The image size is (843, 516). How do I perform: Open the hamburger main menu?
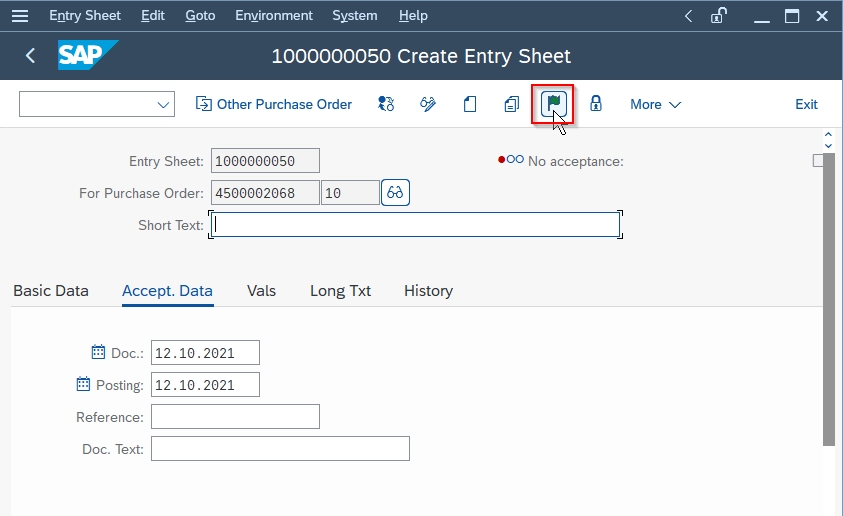pyautogui.click(x=20, y=16)
